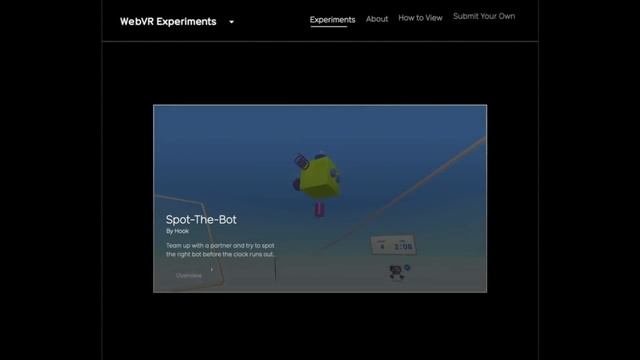Select the Experiments tab

(332, 20)
